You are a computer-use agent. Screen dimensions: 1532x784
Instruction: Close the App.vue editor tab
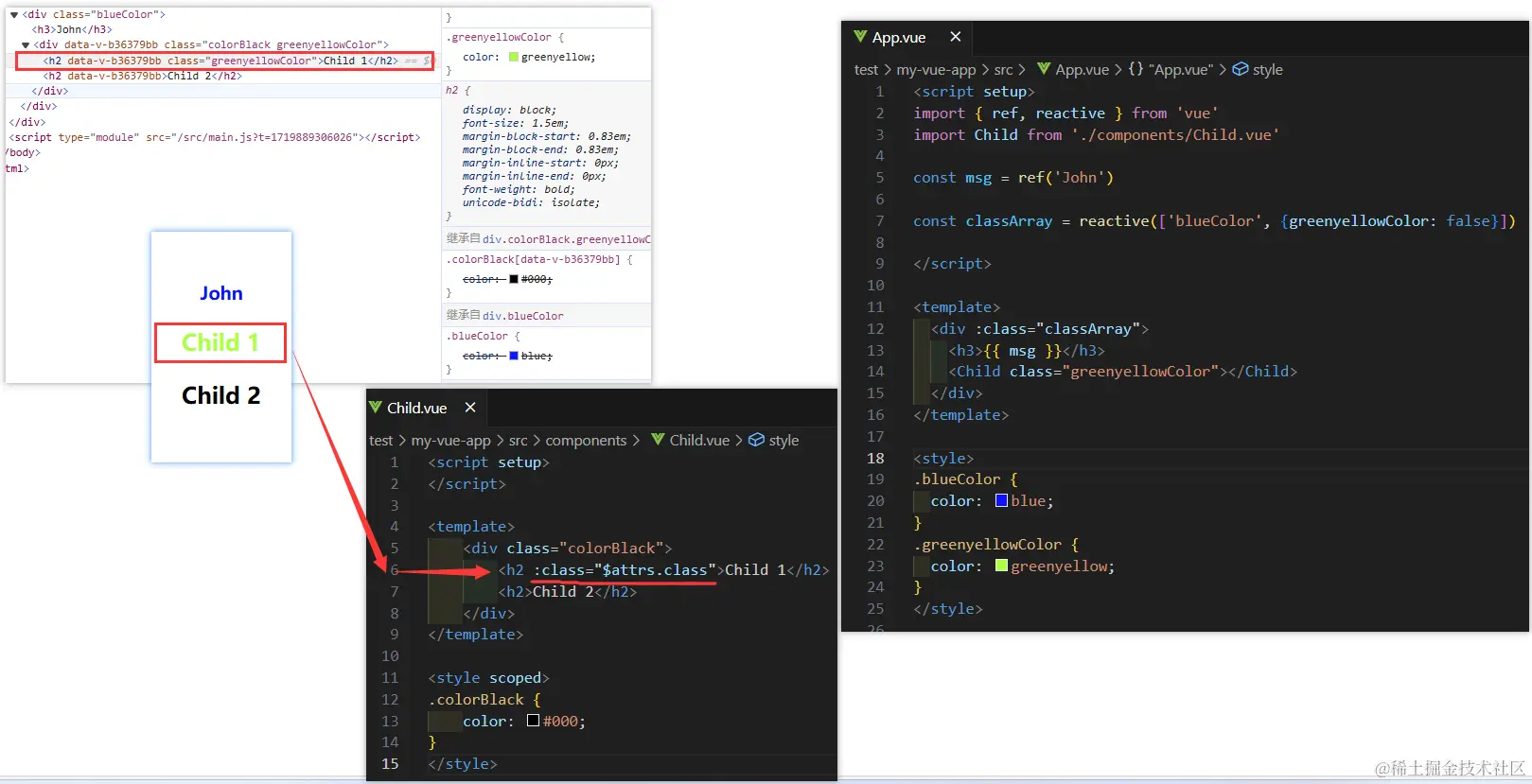(x=955, y=37)
